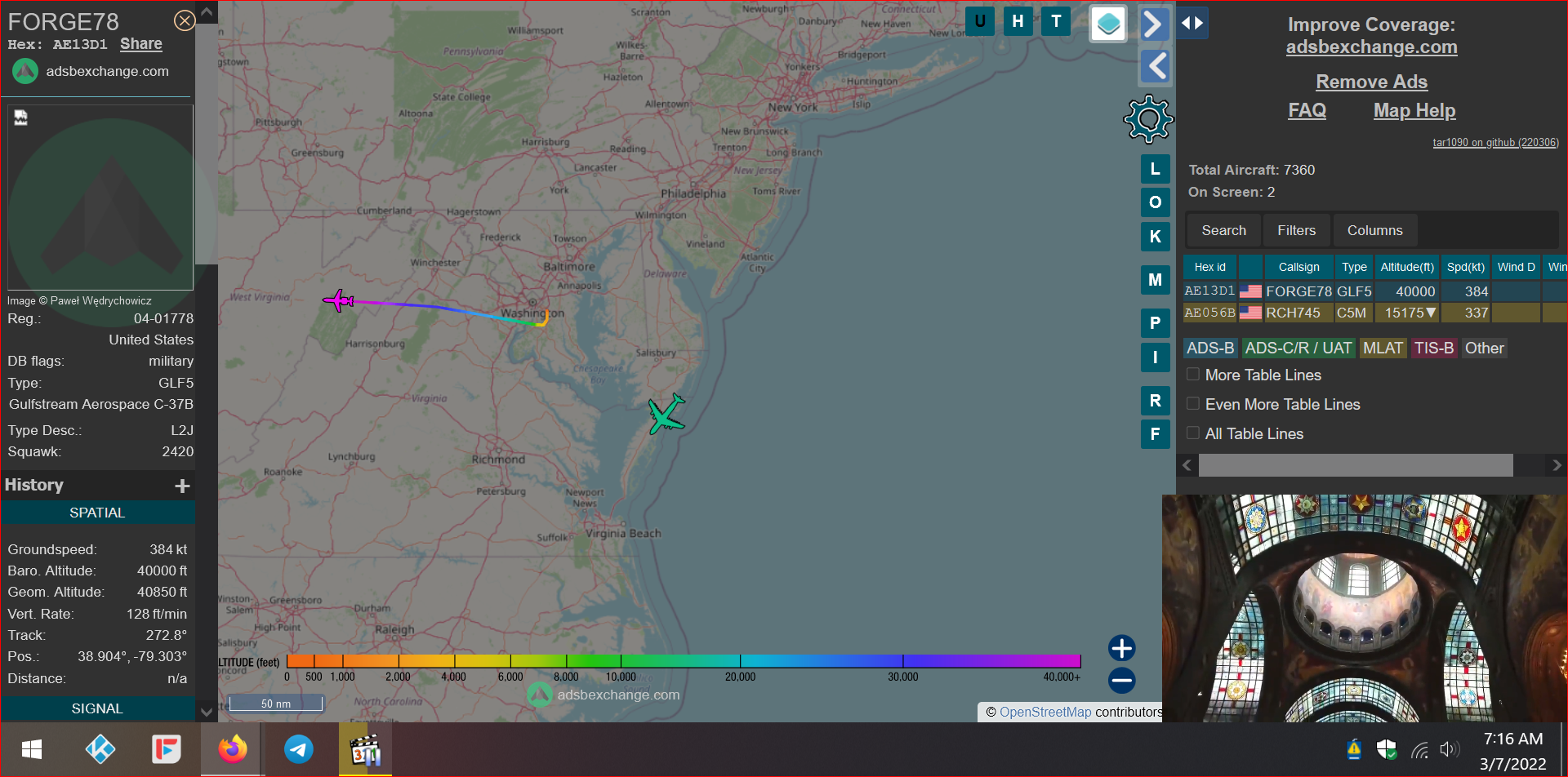Screen dimensions: 1568x777
Task: Open the adsbexchange.com coverage link
Action: point(1371,47)
